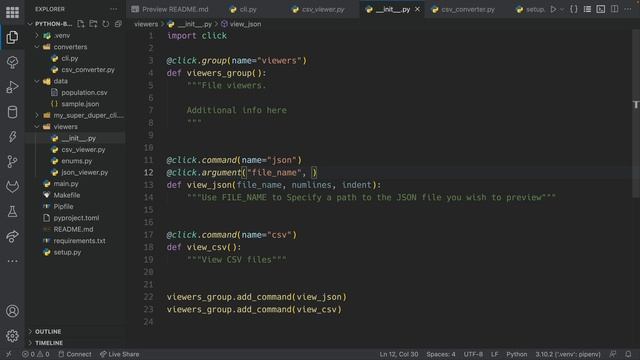The height and width of the screenshot is (360, 640).
Task: Split the editor to the right
Action: (614, 9)
